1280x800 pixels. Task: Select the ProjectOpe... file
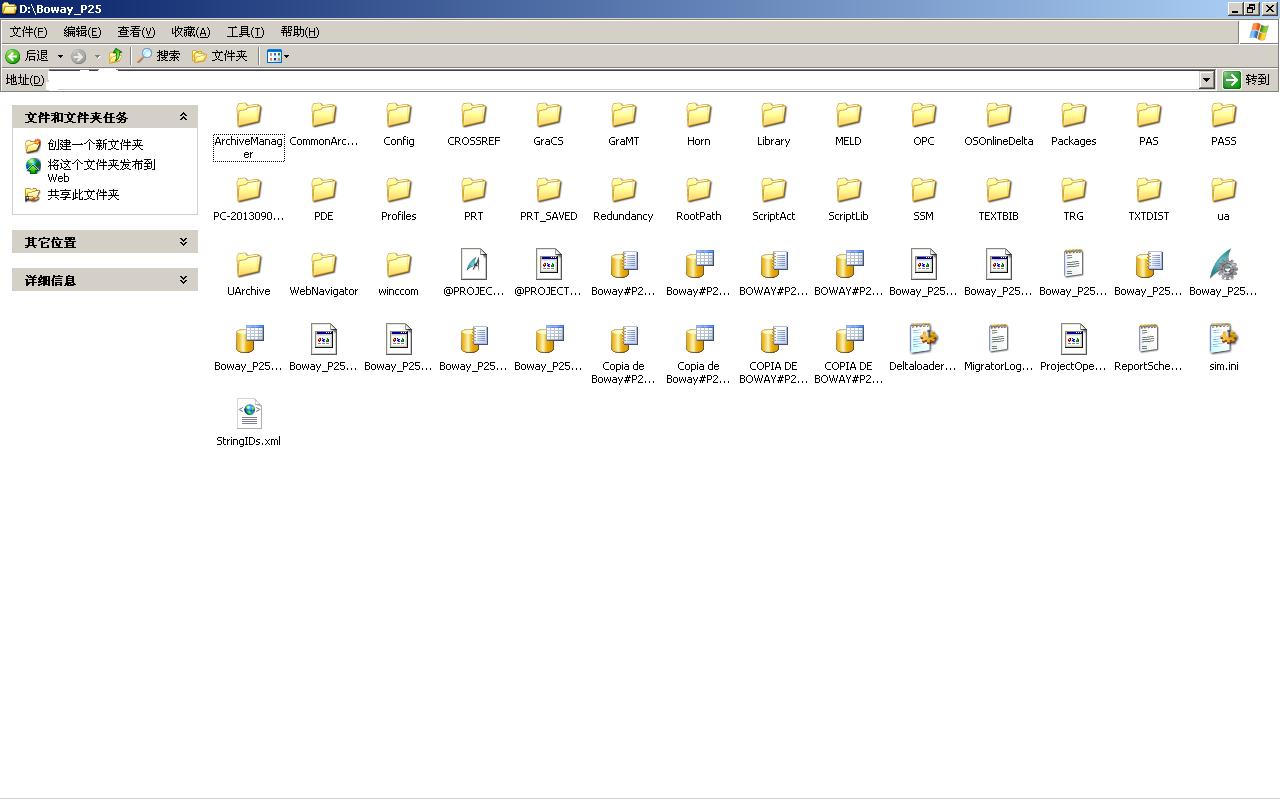pyautogui.click(x=1074, y=350)
